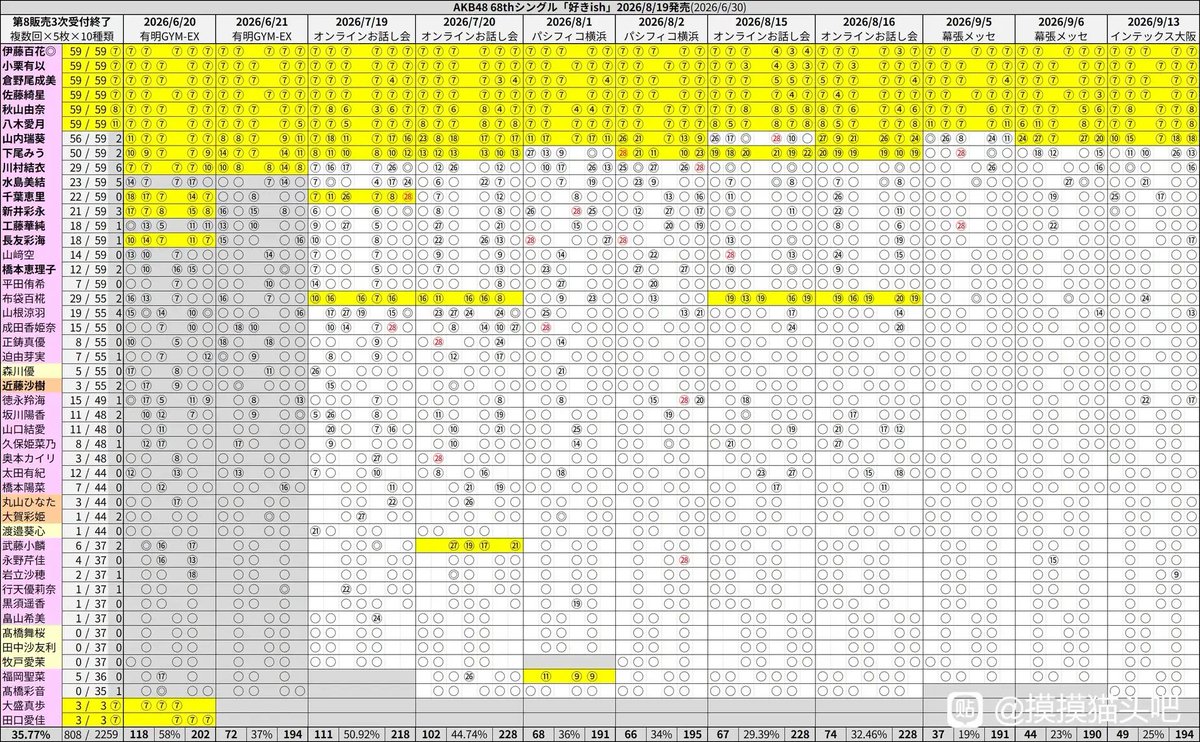Click member name 川村結衣
The height and width of the screenshot is (742, 1200).
pos(25,170)
